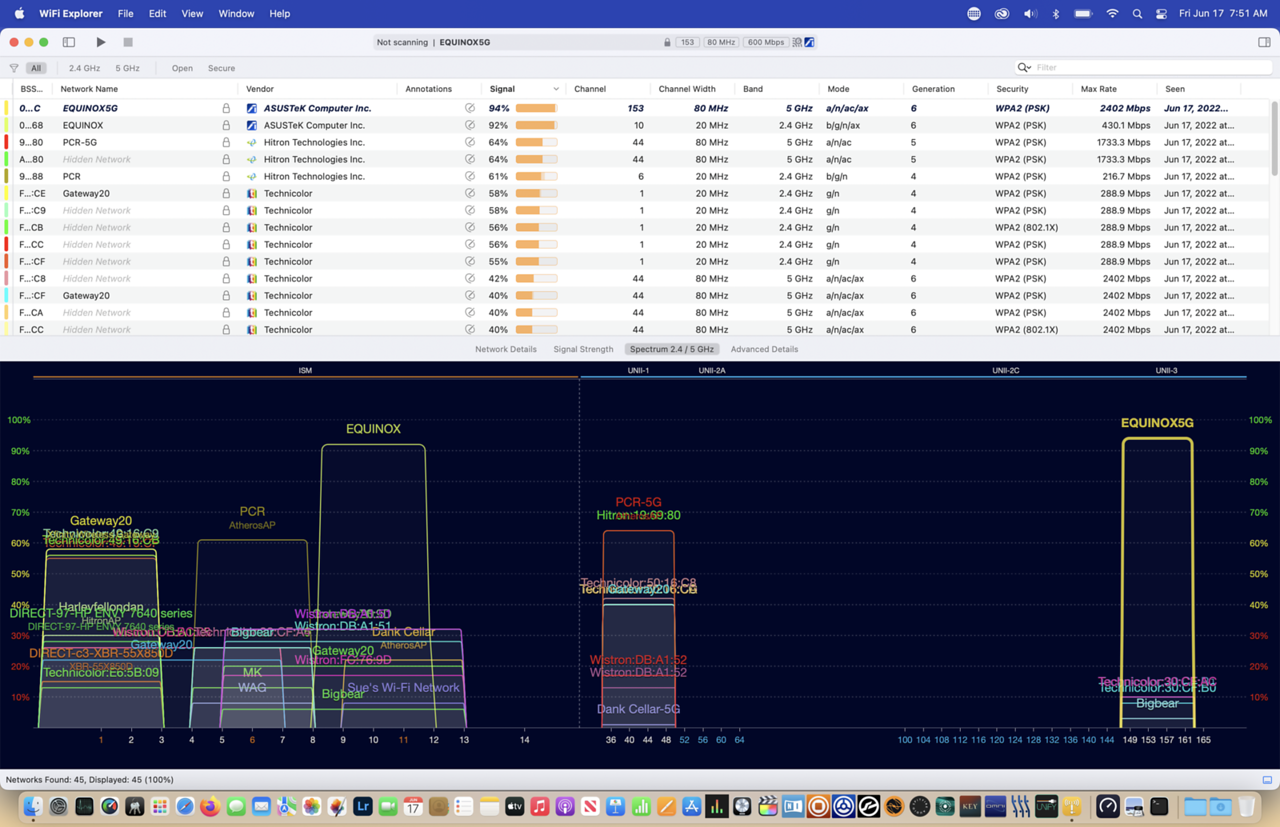Open the search filter options dropdown magnifier
1280x827 pixels.
pyautogui.click(x=1024, y=68)
